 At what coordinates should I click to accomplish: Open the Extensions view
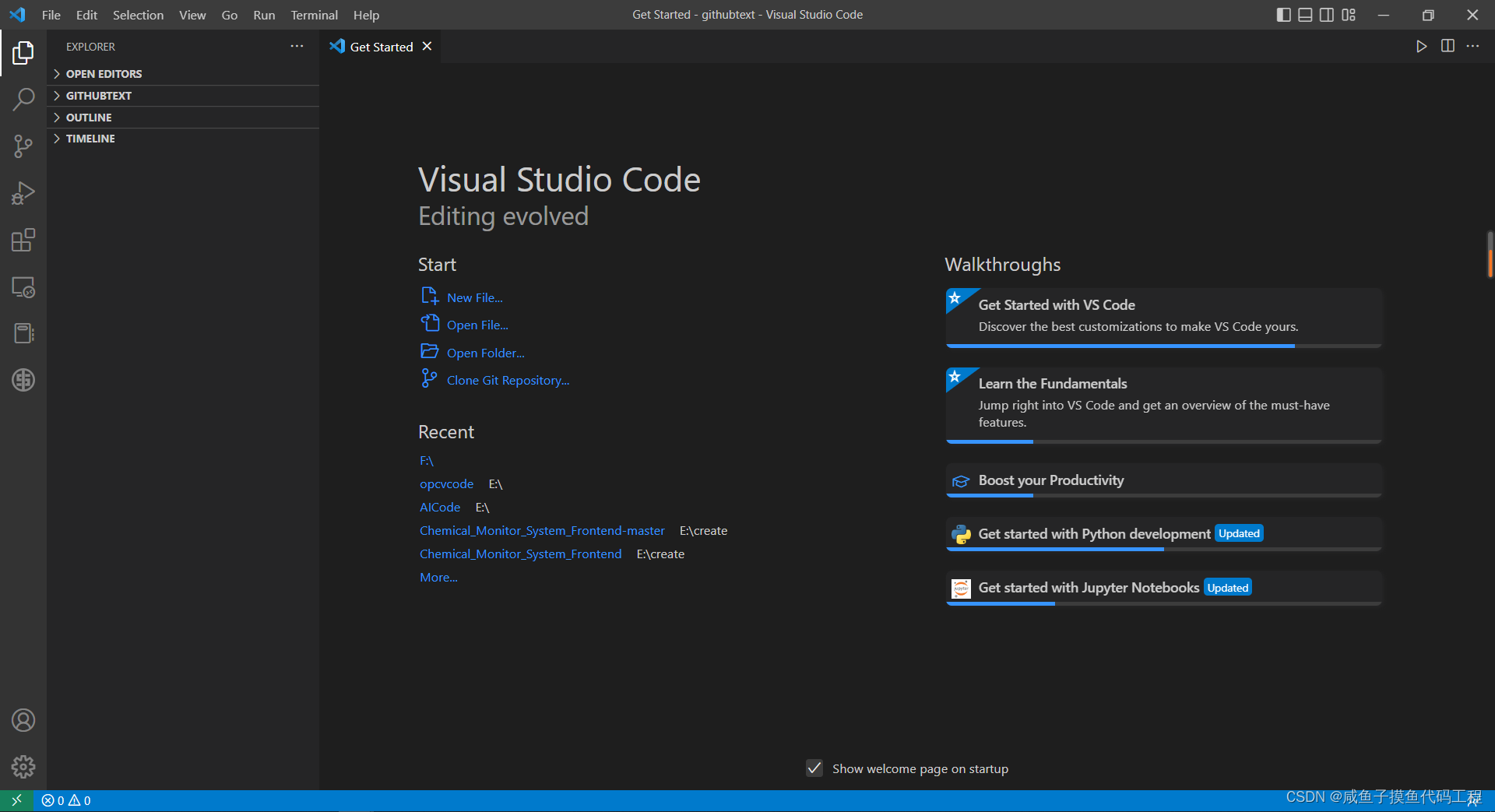point(23,240)
